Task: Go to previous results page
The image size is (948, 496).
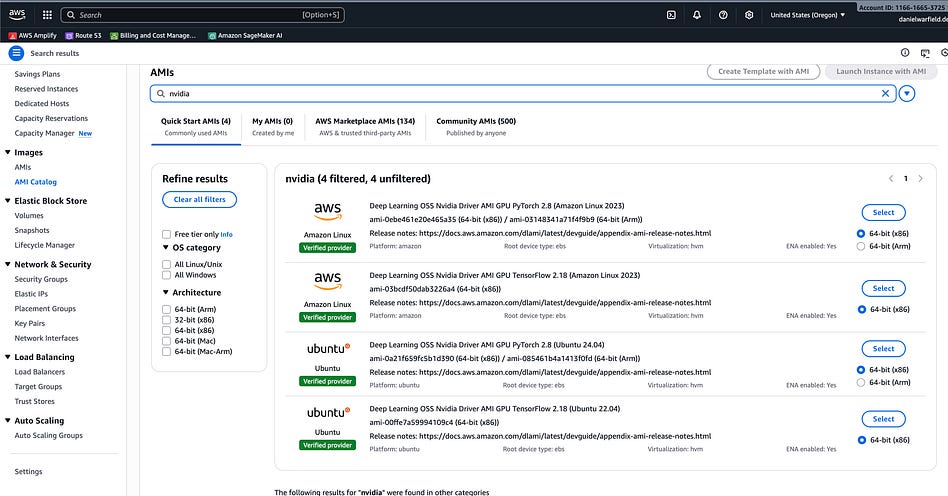Action: 891,178
